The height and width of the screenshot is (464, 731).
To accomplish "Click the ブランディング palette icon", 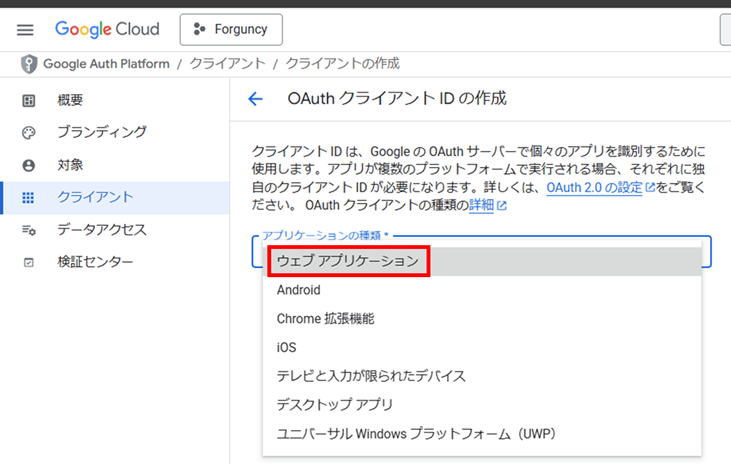I will 28,133.
